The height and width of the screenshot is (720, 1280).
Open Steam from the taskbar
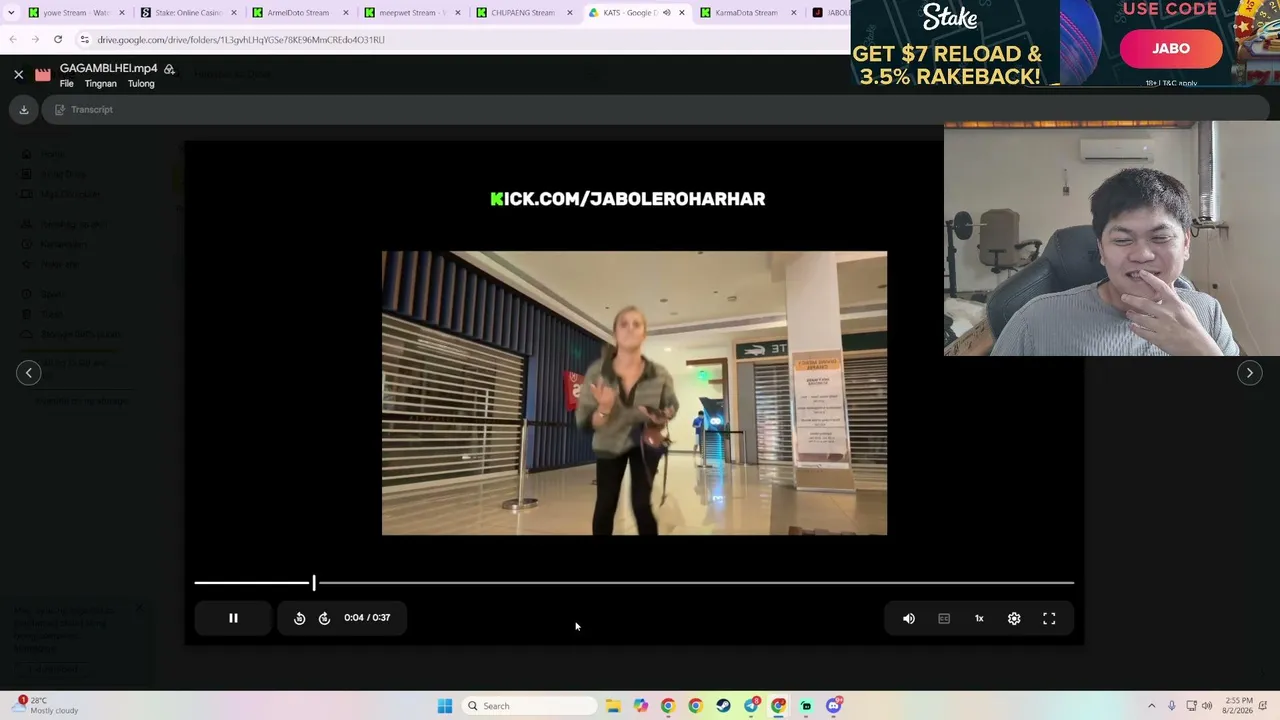[723, 706]
